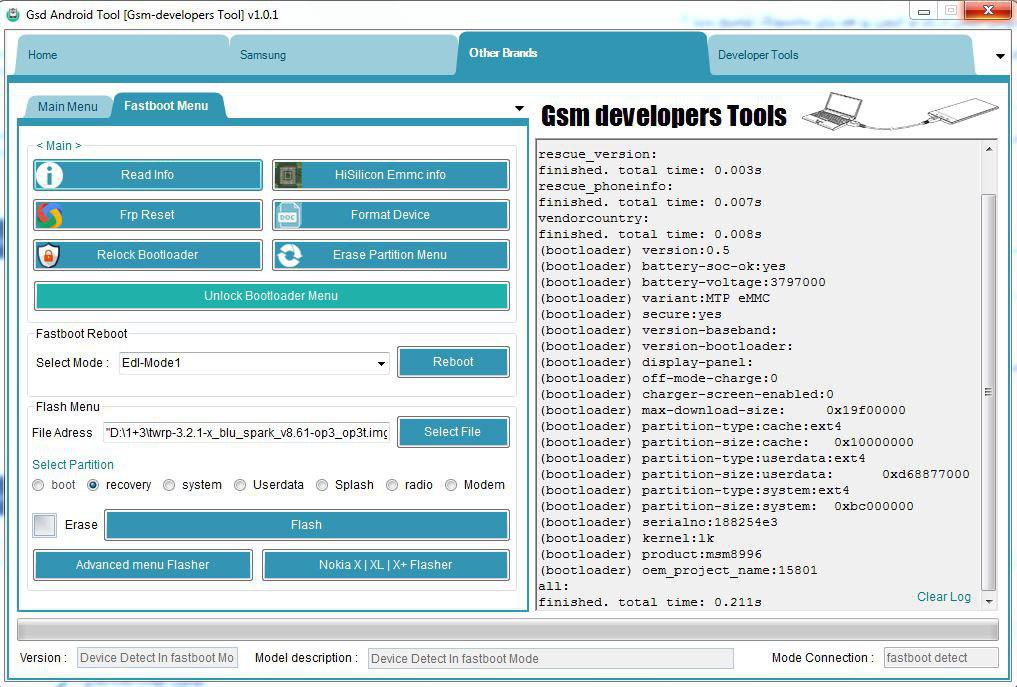Select the Modem partition radio button
The image size is (1017, 687).
tap(451, 485)
